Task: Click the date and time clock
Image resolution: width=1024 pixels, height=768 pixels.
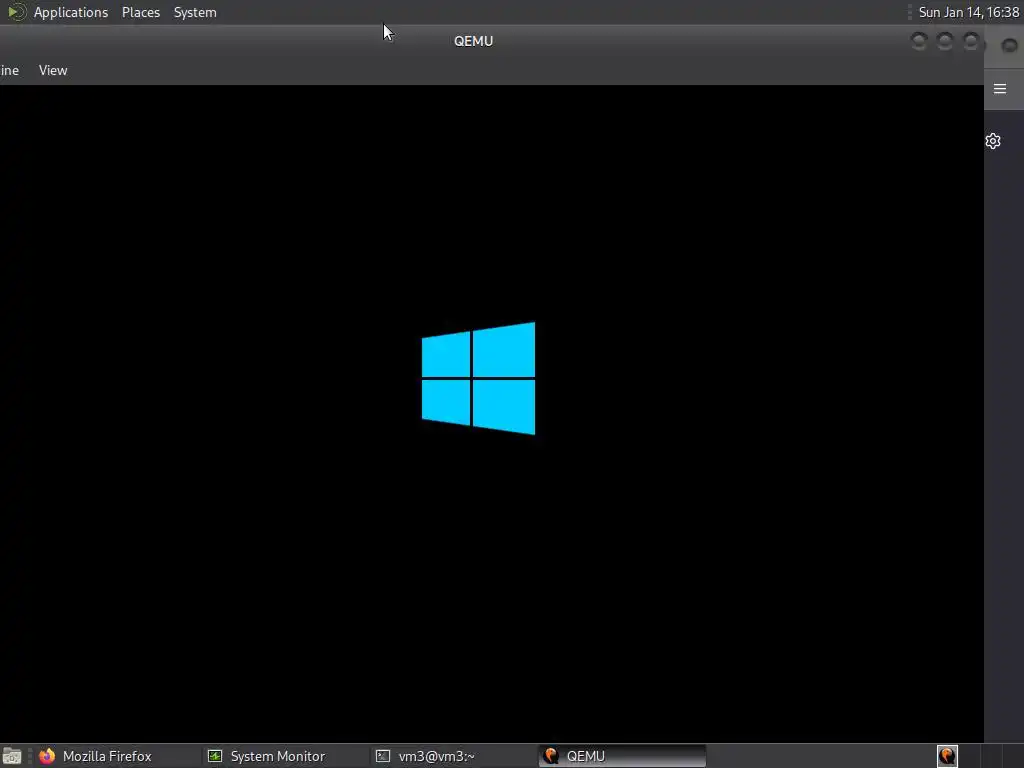Action: pos(968,12)
